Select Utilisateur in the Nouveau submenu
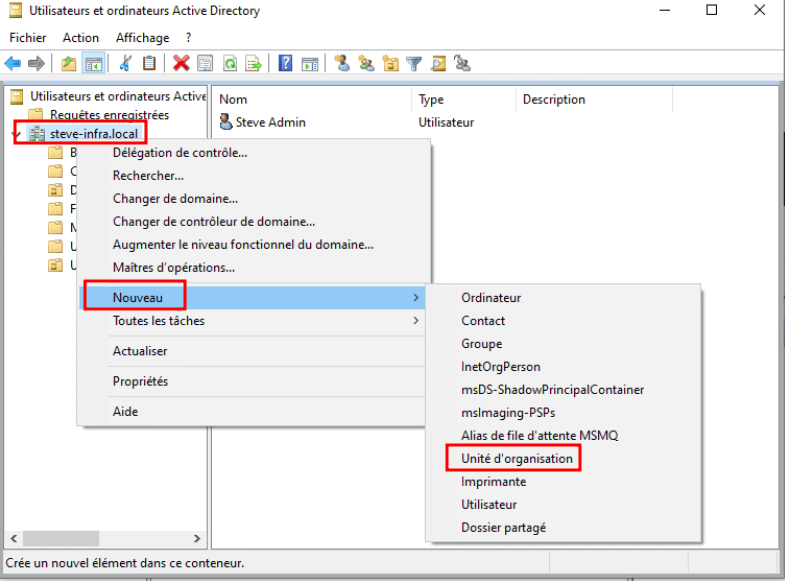The width and height of the screenshot is (785, 581). point(489,504)
